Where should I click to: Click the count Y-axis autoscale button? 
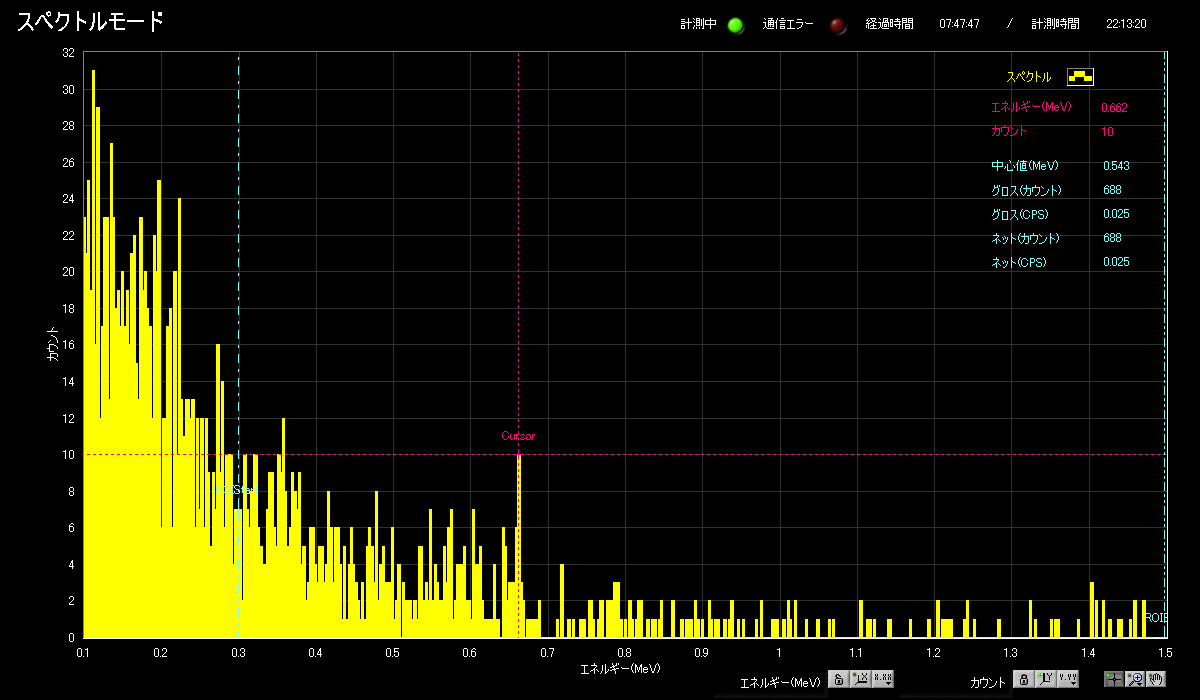(x=1045, y=680)
